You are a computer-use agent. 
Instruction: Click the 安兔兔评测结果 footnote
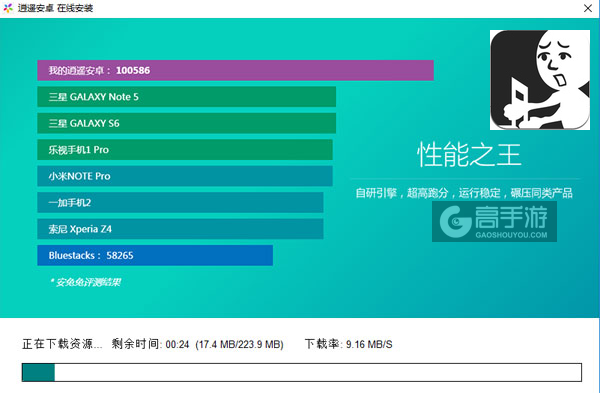(85, 282)
